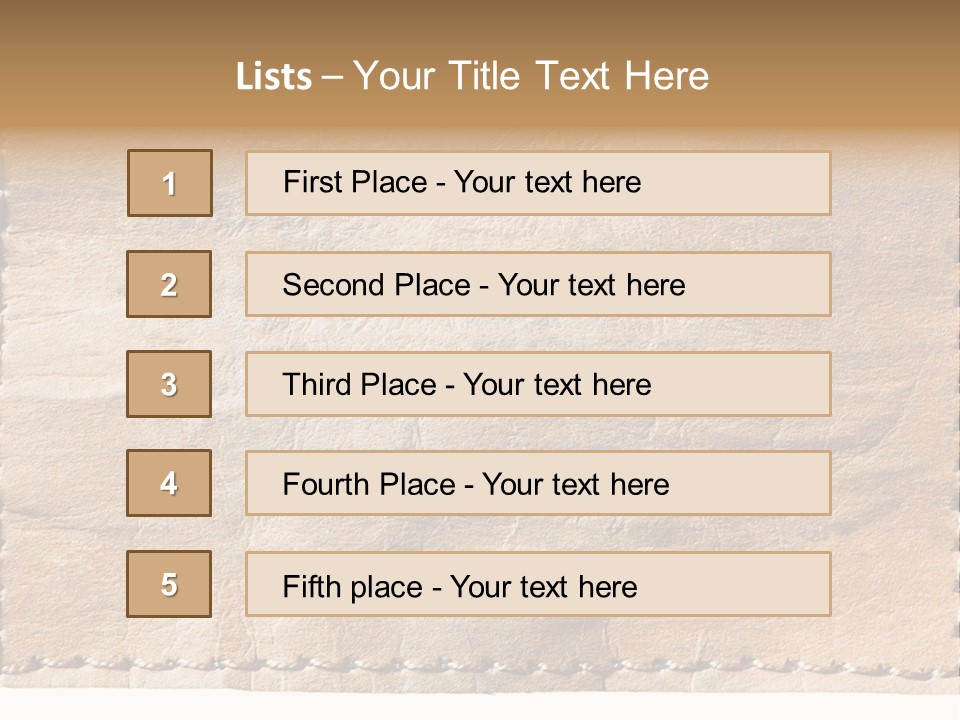
Task: Click the blank right end of Fifth place bar
Action: click(760, 584)
